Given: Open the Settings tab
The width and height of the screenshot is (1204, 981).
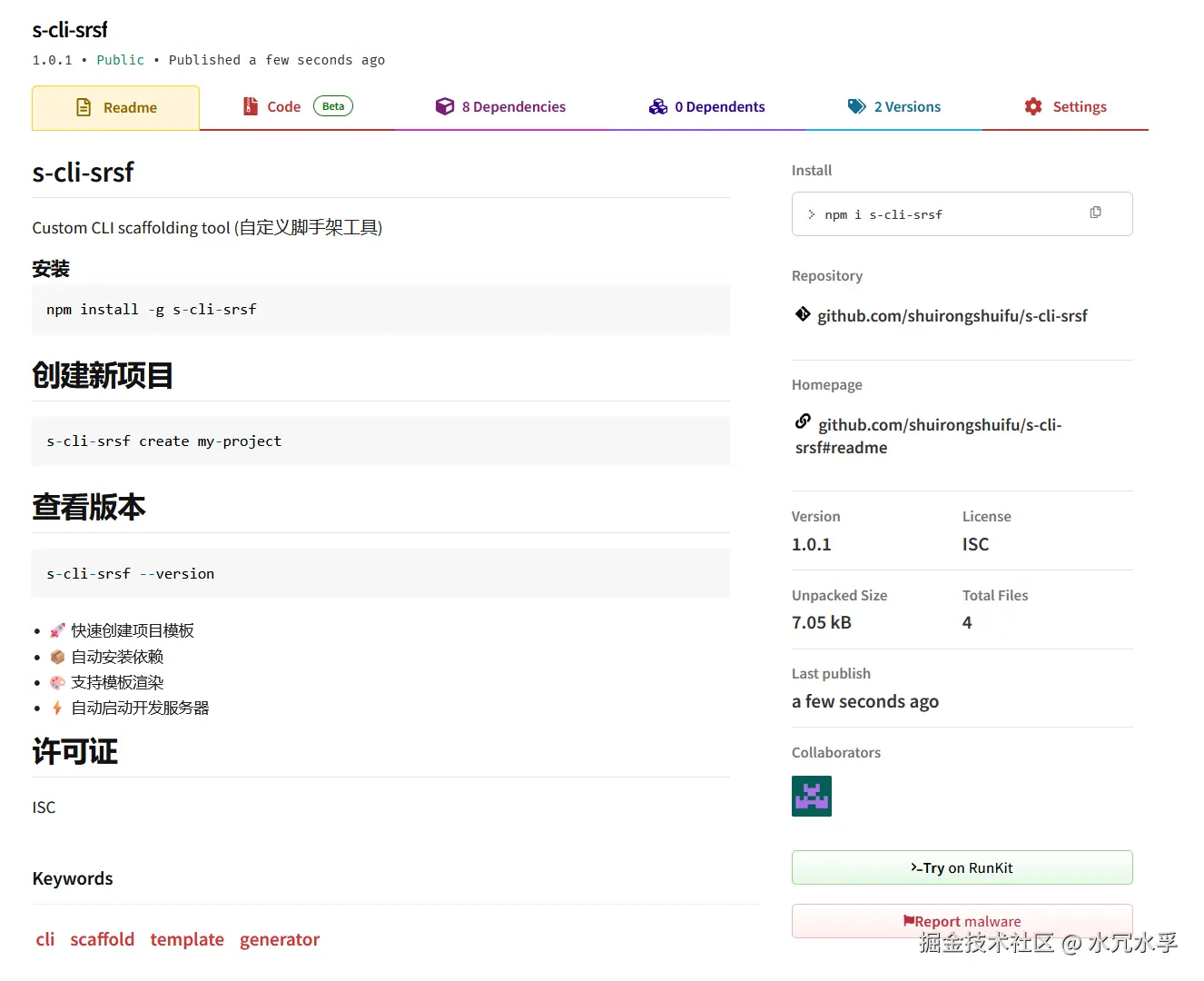Looking at the screenshot, I should coord(1065,107).
